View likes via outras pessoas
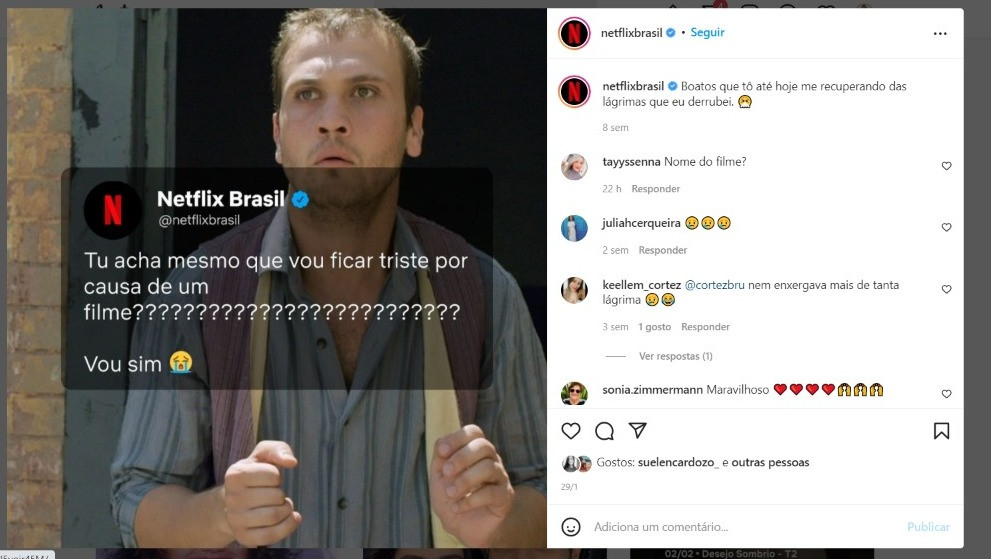The height and width of the screenshot is (559, 991). pos(770,462)
